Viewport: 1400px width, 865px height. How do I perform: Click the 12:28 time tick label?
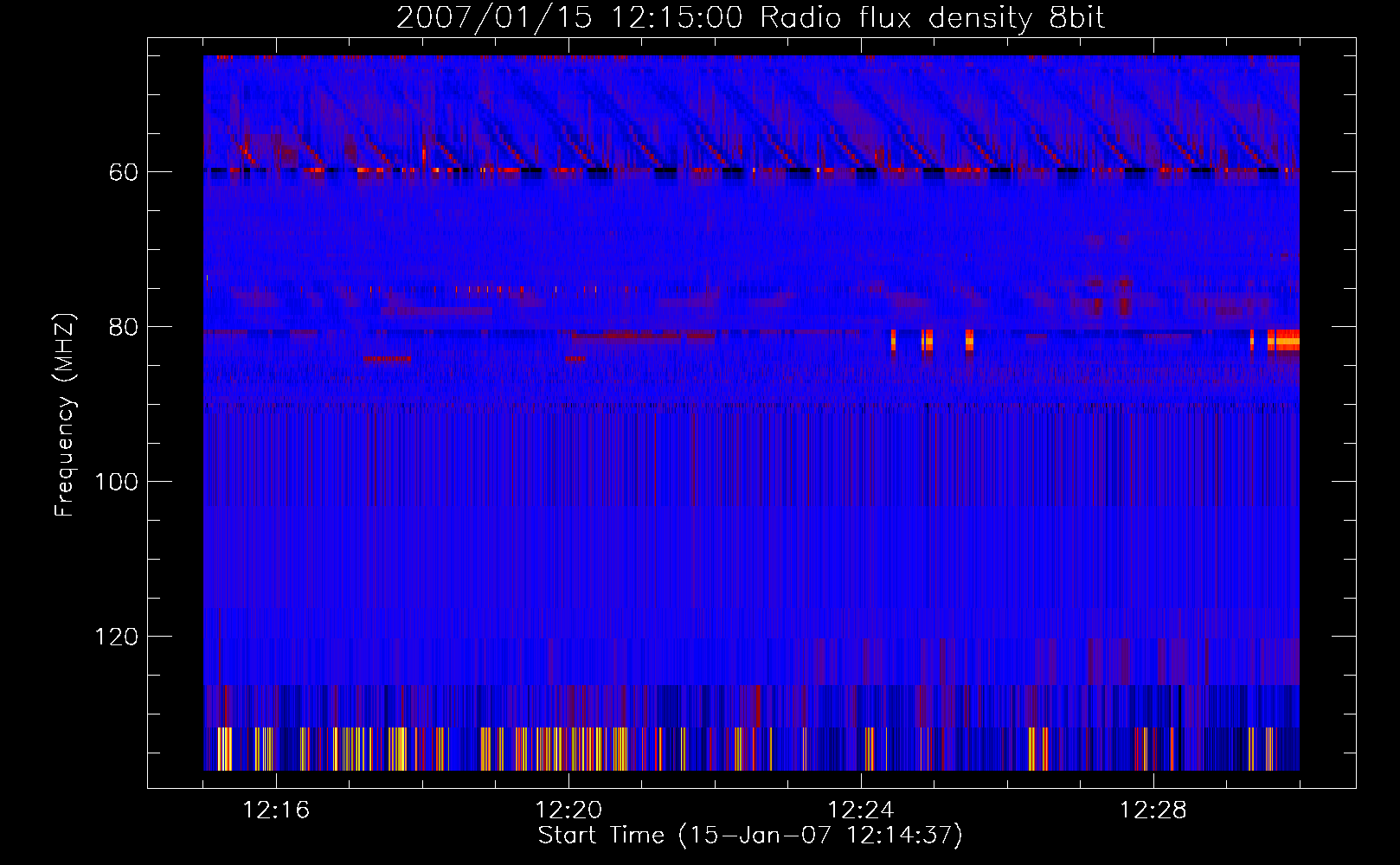click(x=1153, y=811)
